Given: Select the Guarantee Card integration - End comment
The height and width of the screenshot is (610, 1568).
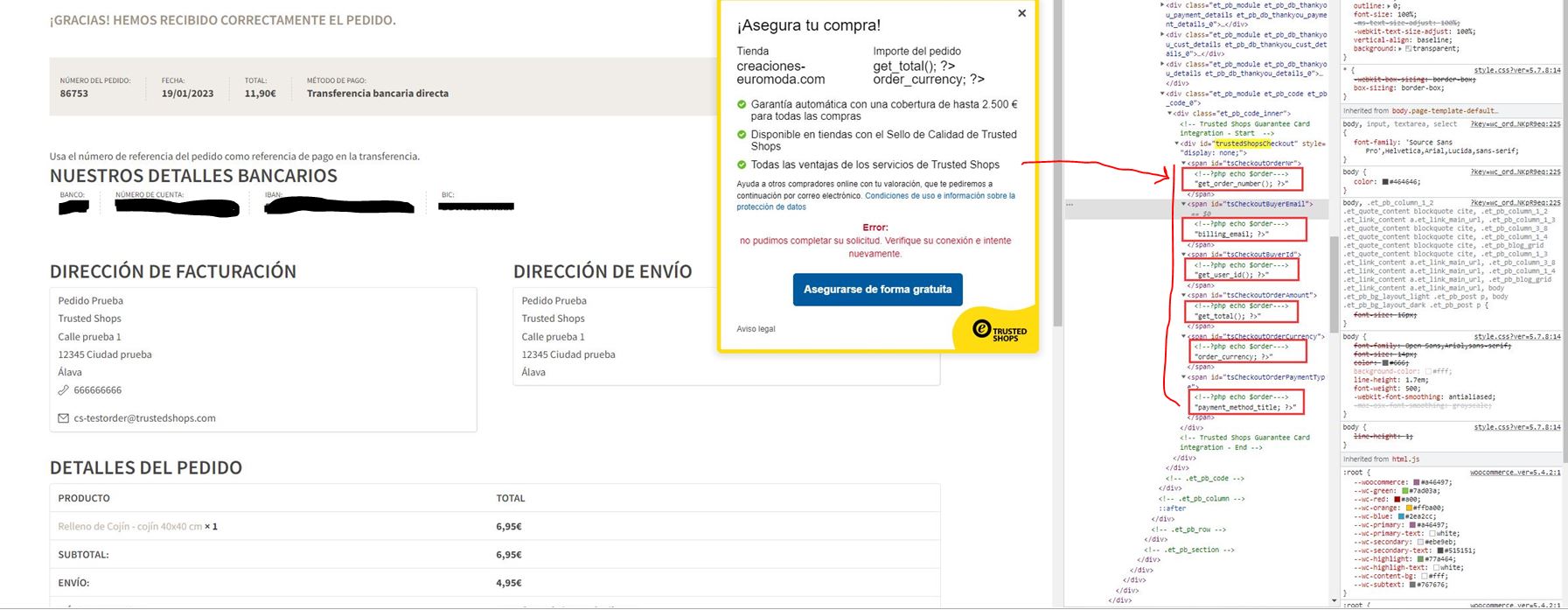Looking at the screenshot, I should click(x=1244, y=442).
